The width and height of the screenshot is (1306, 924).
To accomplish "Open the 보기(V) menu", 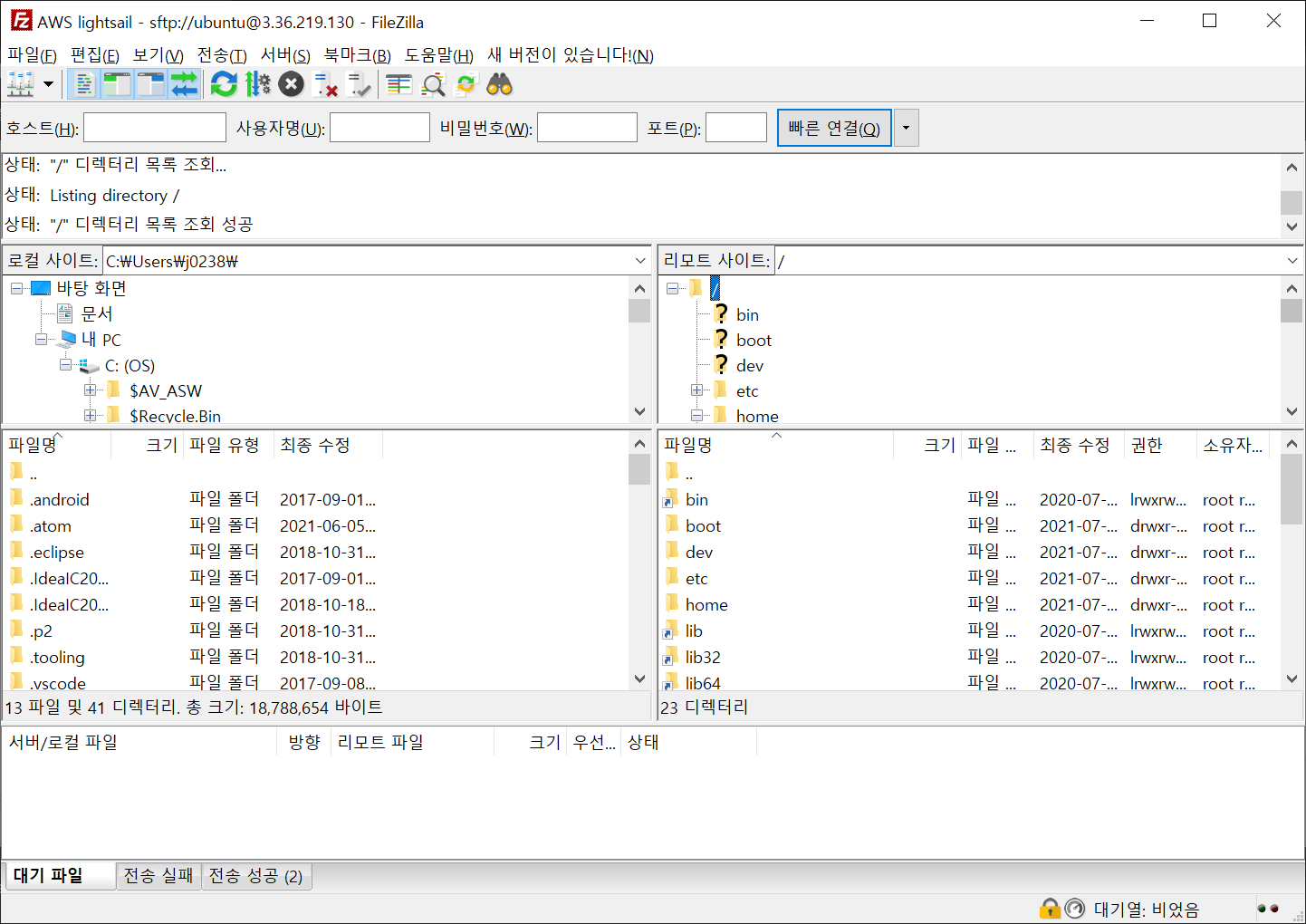I will tap(158, 55).
